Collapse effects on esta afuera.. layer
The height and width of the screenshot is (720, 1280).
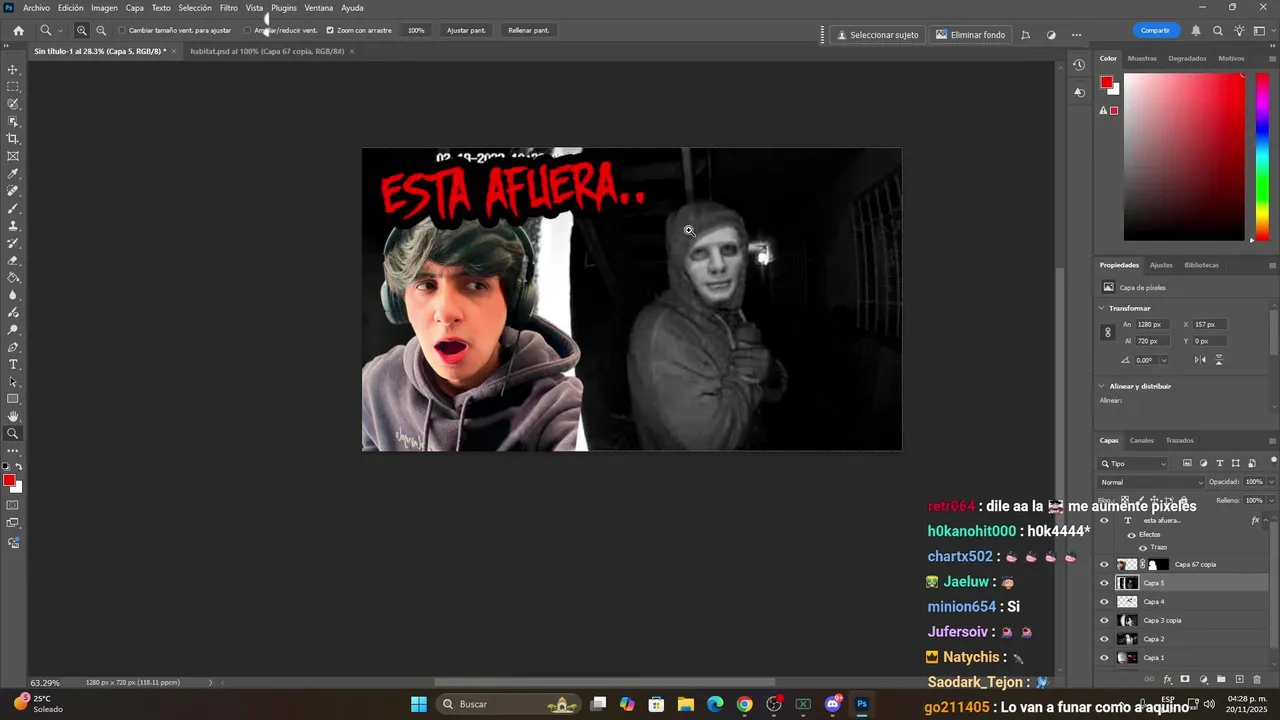1267,520
